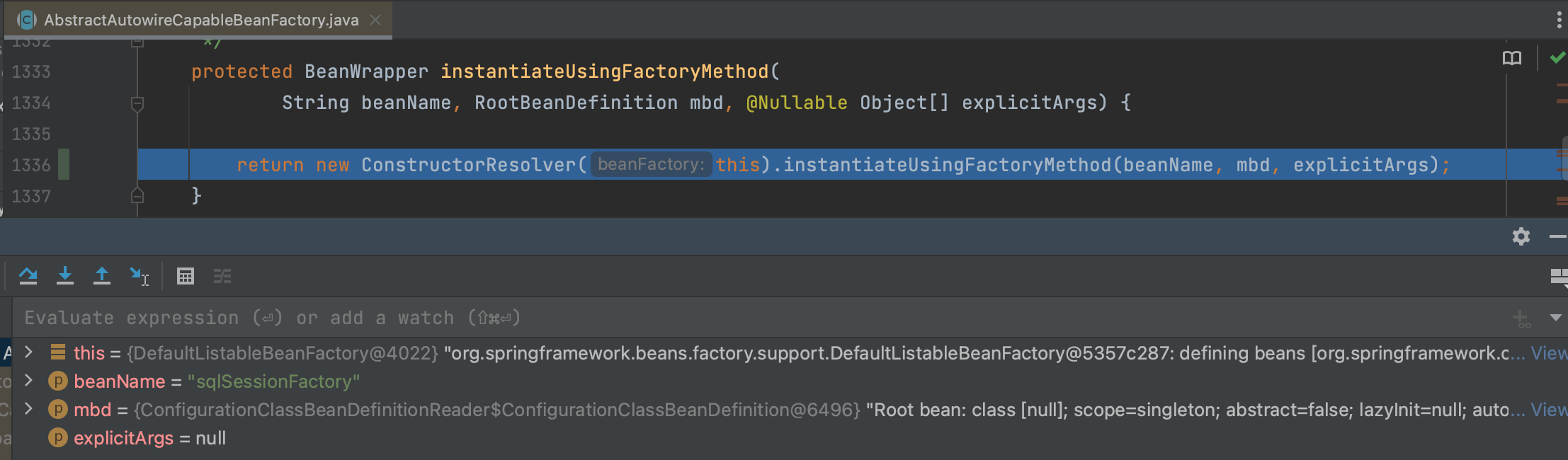The image size is (1568, 460).
Task: Click View link for 'this' value
Action: coord(1549,352)
